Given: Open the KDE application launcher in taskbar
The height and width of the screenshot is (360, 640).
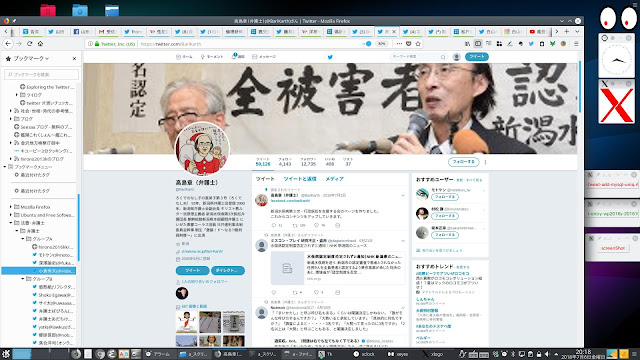Looking at the screenshot, I should pyautogui.click(x=6, y=354).
